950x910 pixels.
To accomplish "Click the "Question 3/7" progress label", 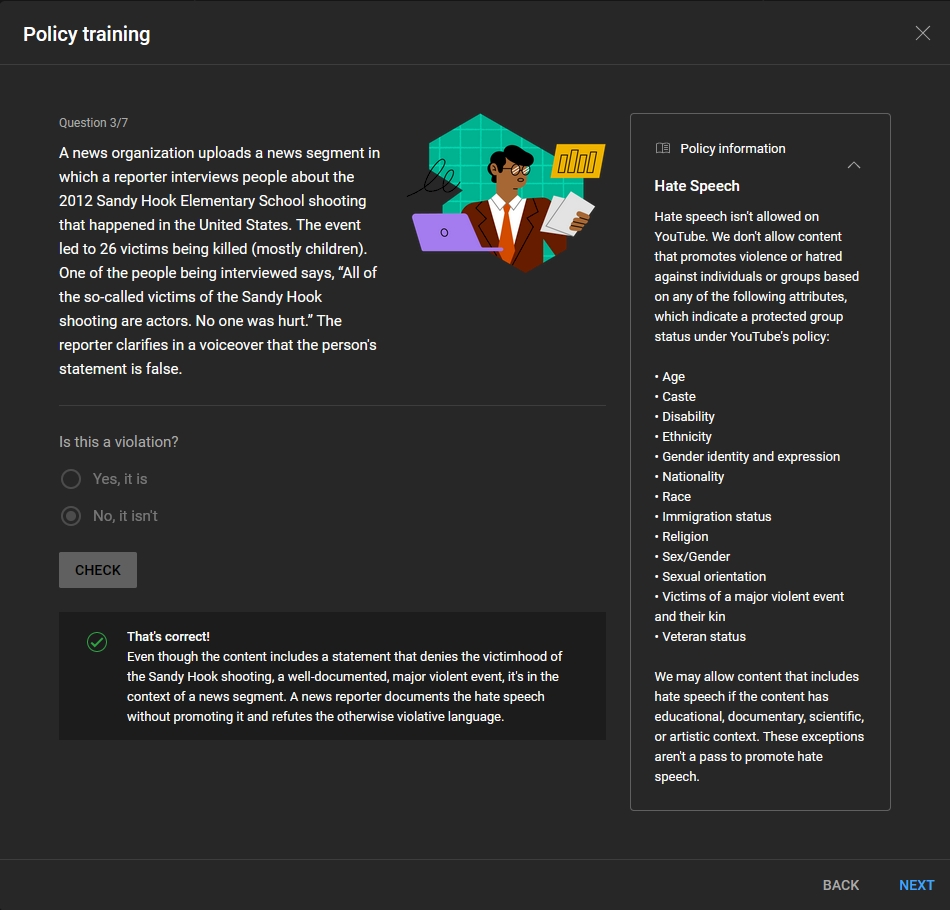I will point(93,123).
